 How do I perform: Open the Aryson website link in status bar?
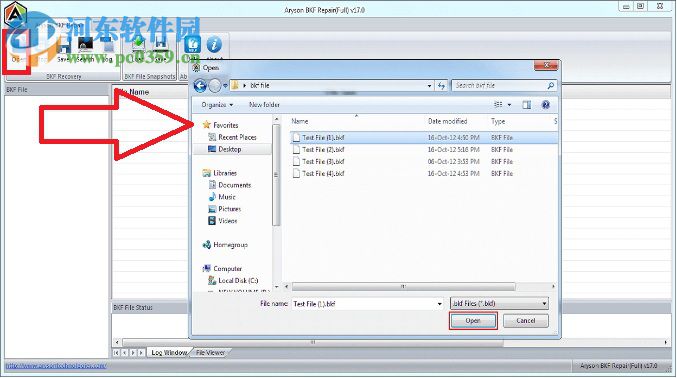pos(56,366)
